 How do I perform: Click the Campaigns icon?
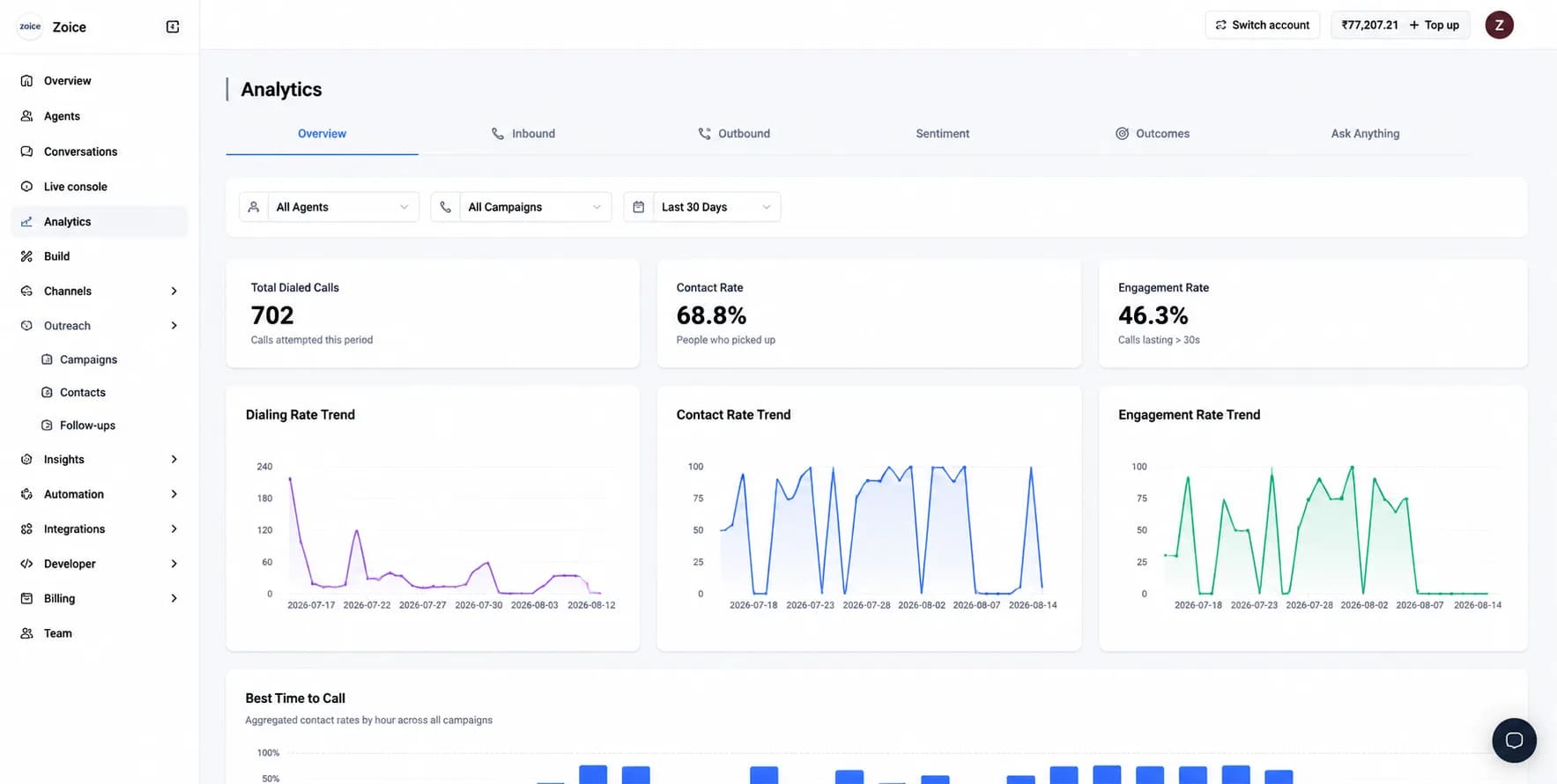click(47, 359)
